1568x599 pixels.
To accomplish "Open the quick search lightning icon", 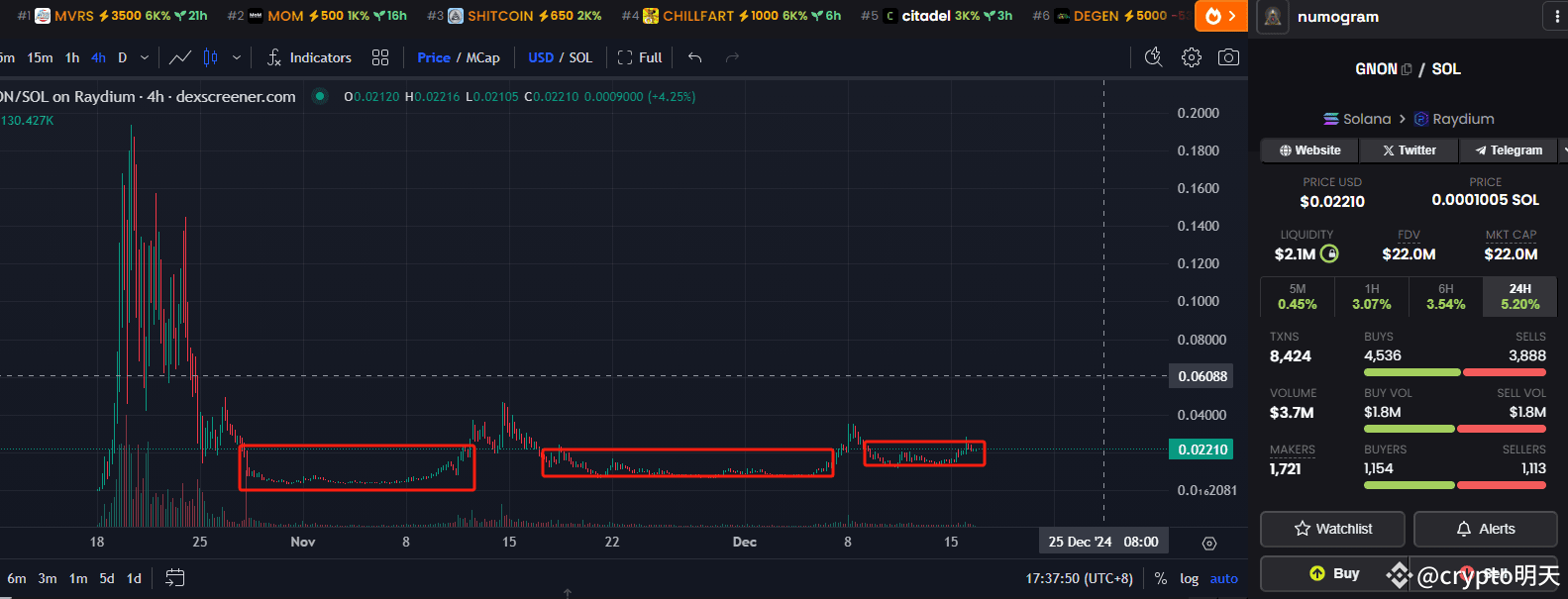I will coord(1153,57).
